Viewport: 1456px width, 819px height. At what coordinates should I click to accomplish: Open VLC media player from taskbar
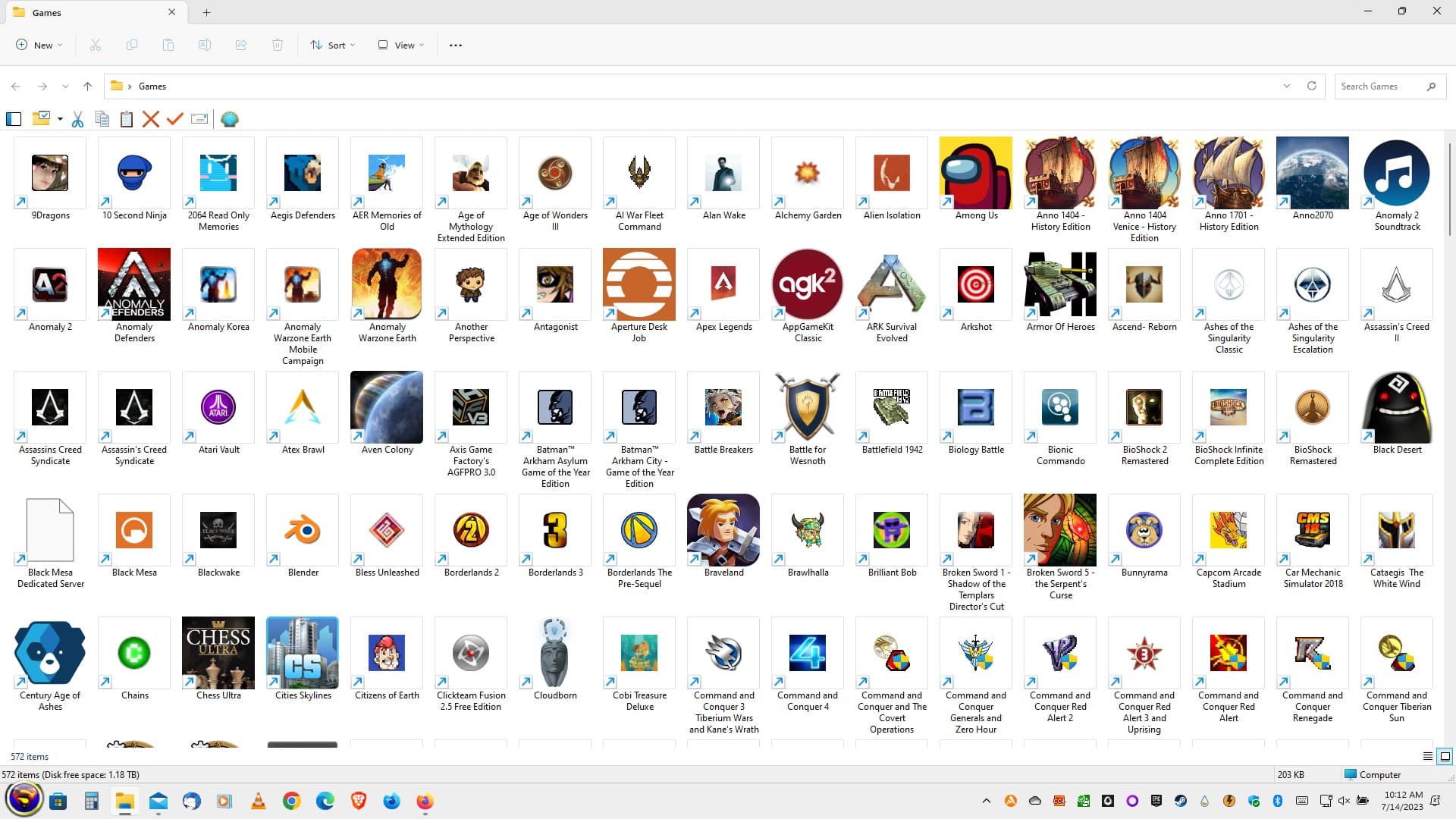[x=259, y=801]
